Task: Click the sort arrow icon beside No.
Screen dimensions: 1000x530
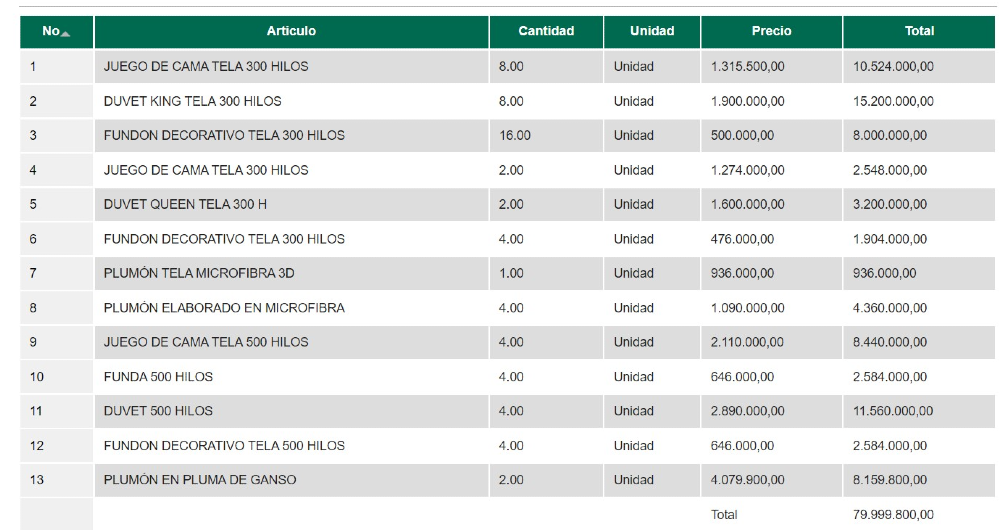Action: point(66,34)
